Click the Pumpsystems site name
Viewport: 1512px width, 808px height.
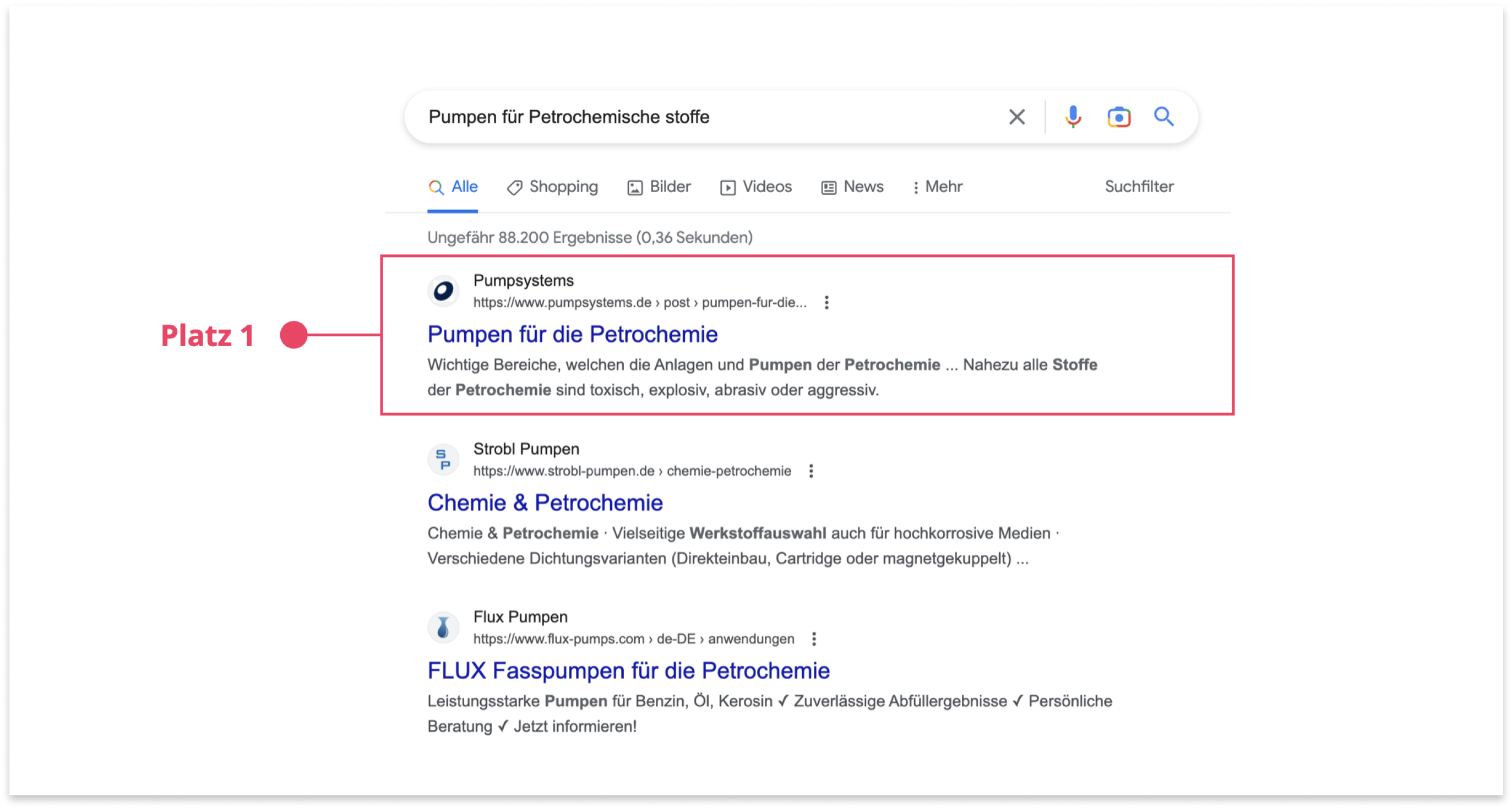[523, 281]
